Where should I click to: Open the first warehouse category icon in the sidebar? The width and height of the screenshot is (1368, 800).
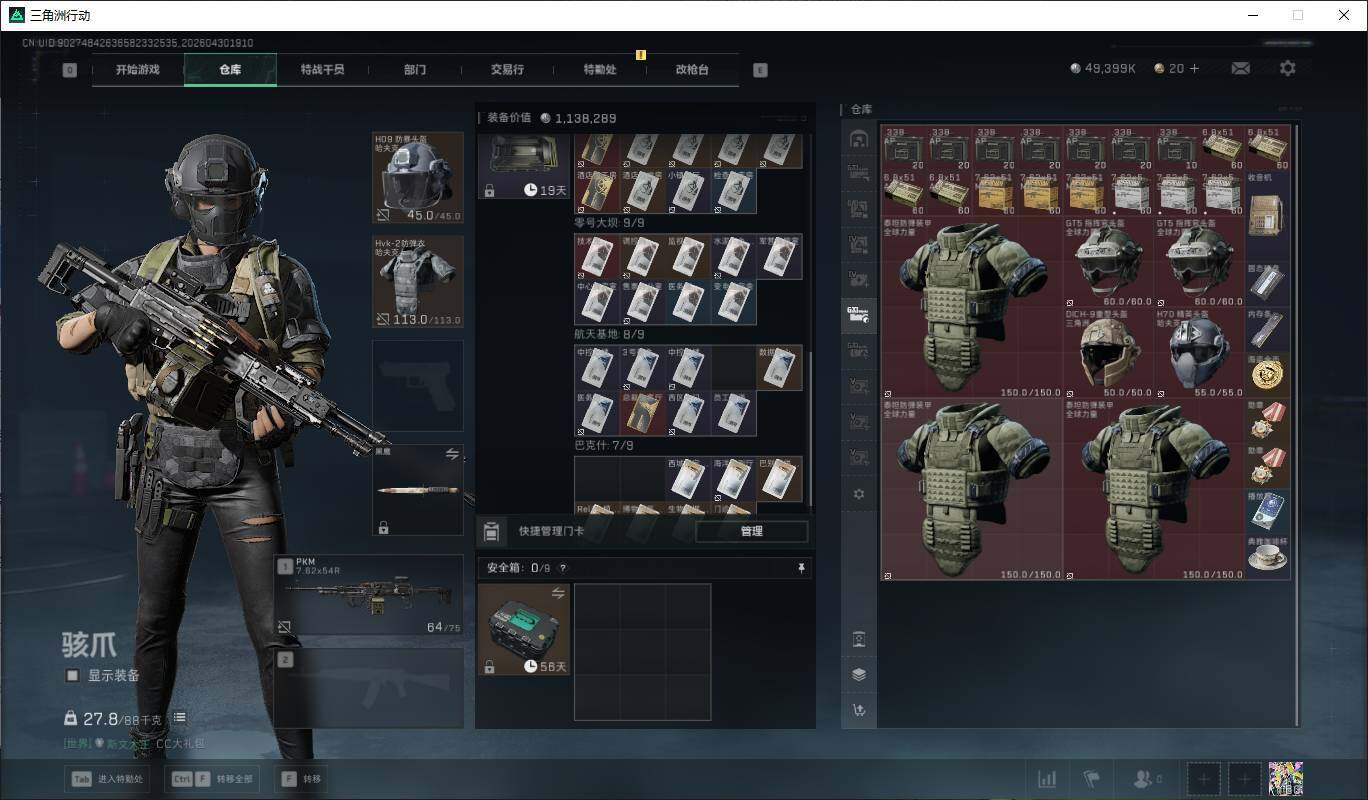(858, 139)
